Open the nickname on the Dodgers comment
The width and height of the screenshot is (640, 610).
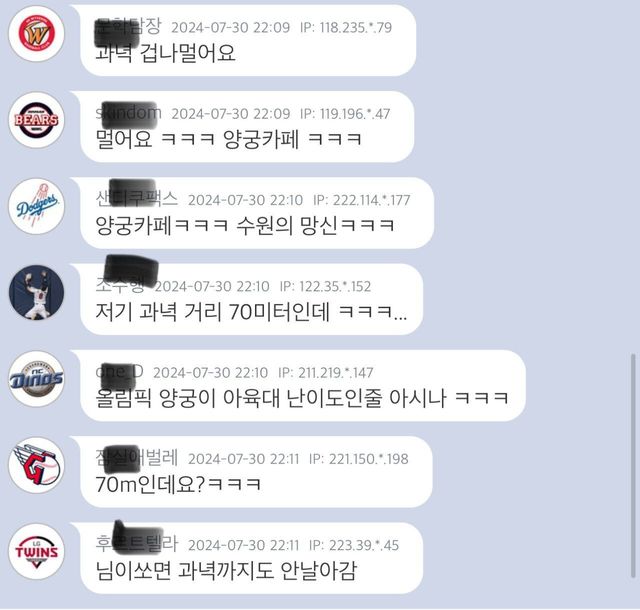137,199
